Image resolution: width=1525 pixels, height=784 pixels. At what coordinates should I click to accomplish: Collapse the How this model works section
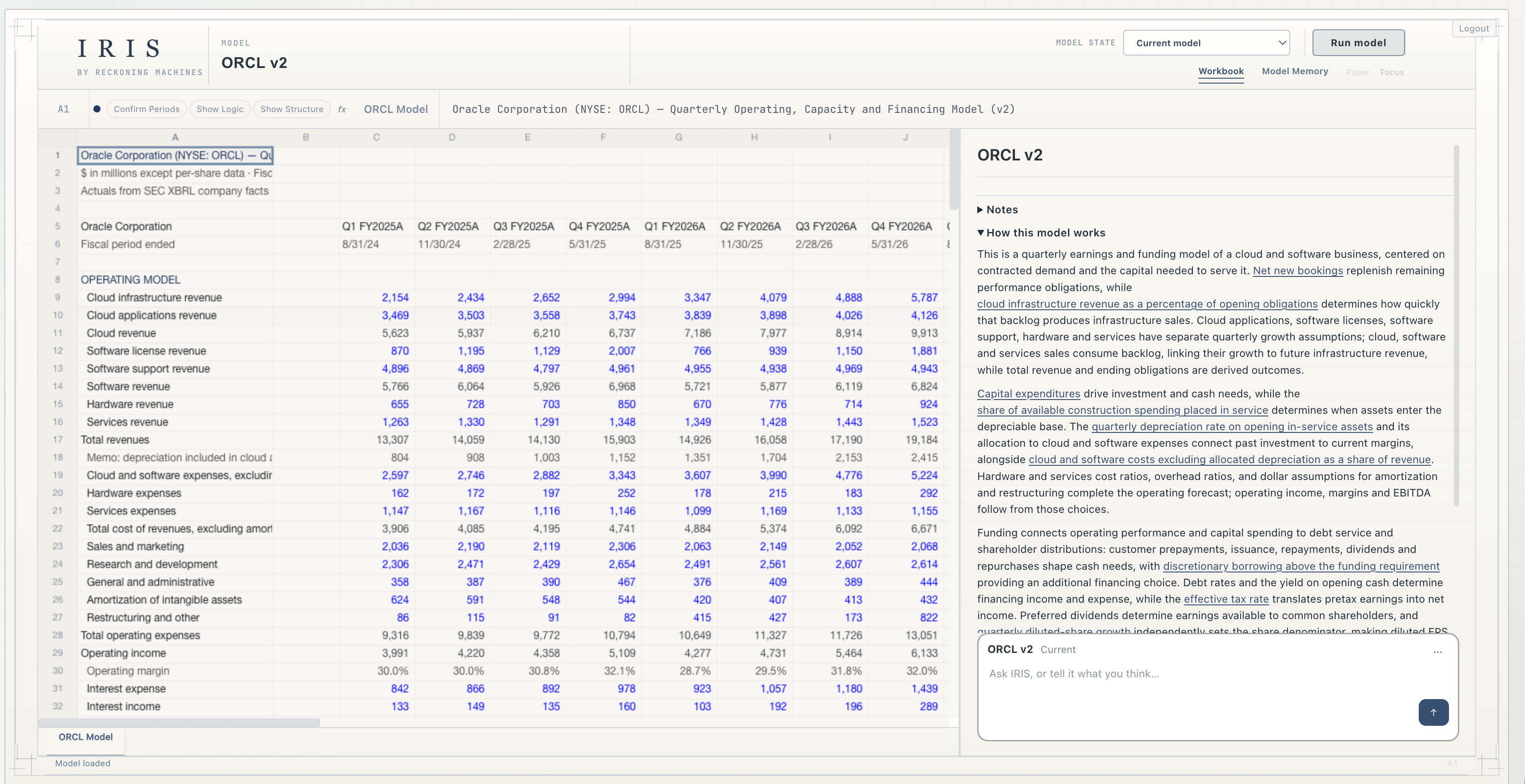1041,232
